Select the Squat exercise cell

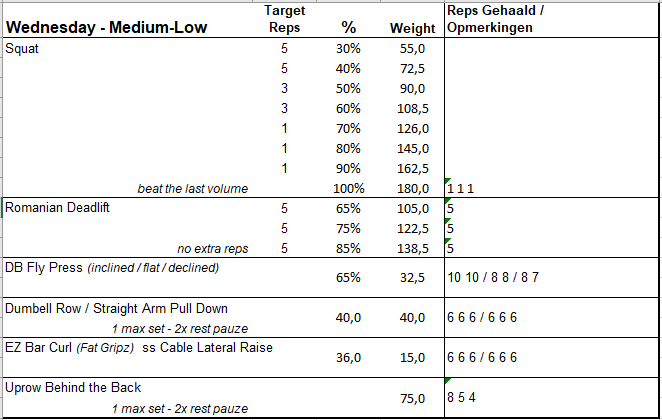click(21, 48)
